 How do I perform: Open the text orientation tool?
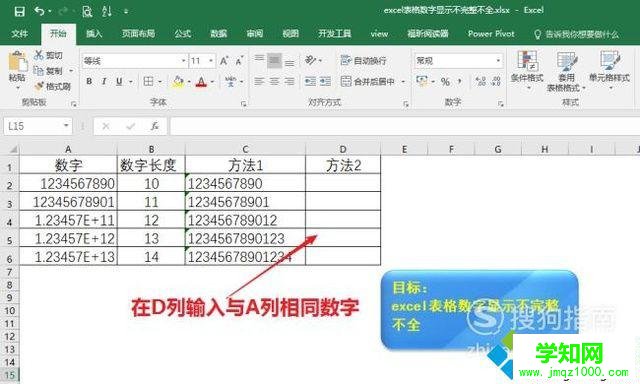click(x=311, y=60)
